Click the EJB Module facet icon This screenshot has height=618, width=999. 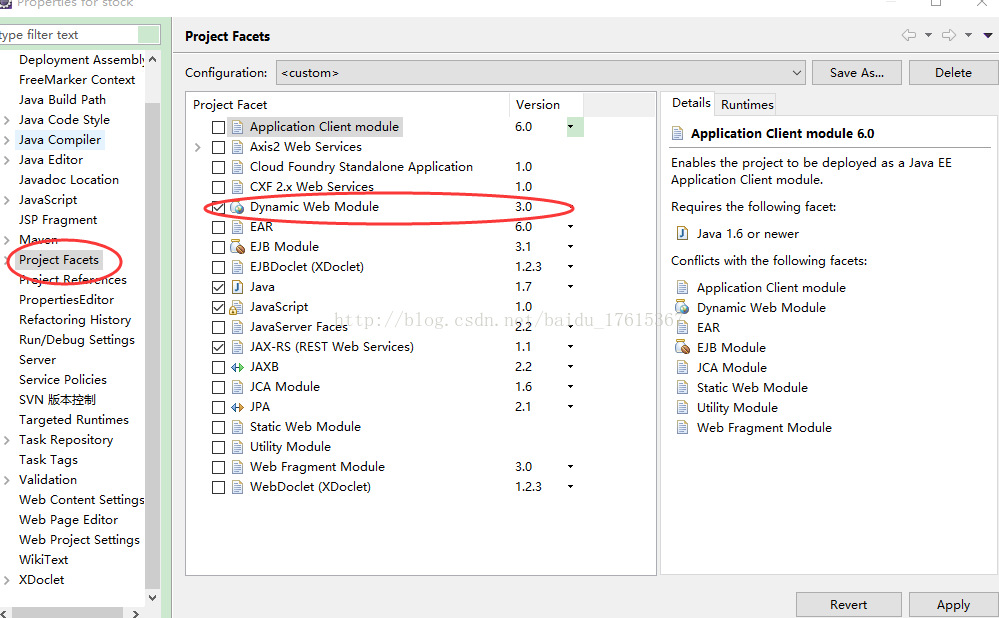[x=237, y=247]
